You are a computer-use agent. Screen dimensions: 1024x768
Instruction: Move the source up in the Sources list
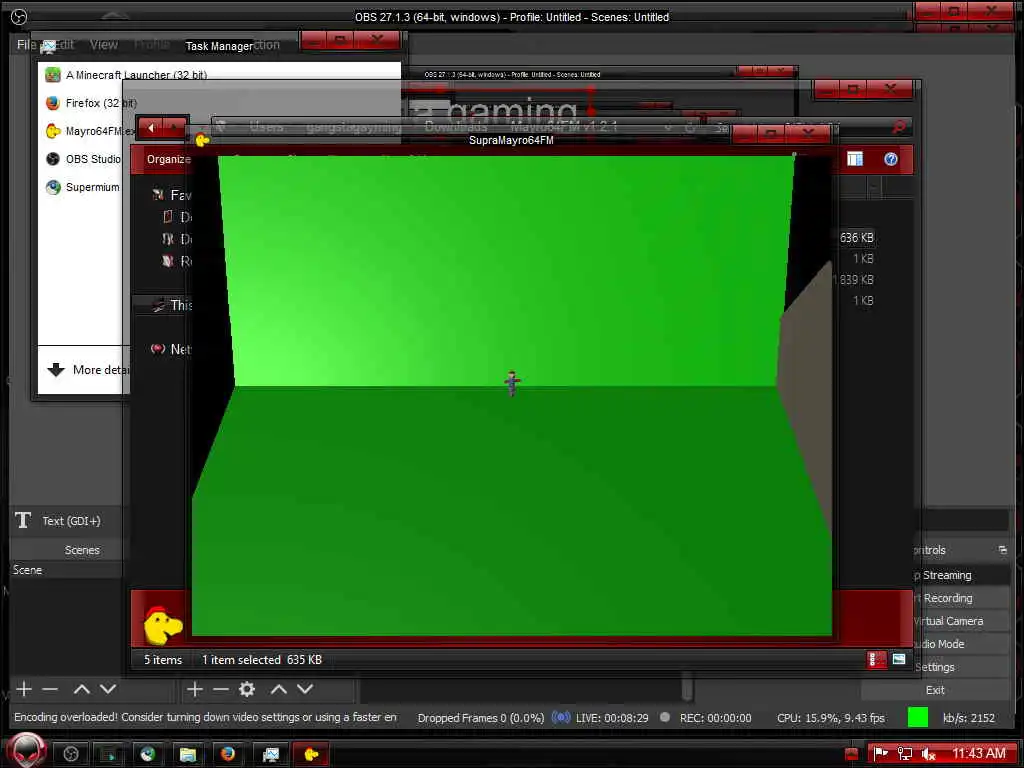[279, 689]
